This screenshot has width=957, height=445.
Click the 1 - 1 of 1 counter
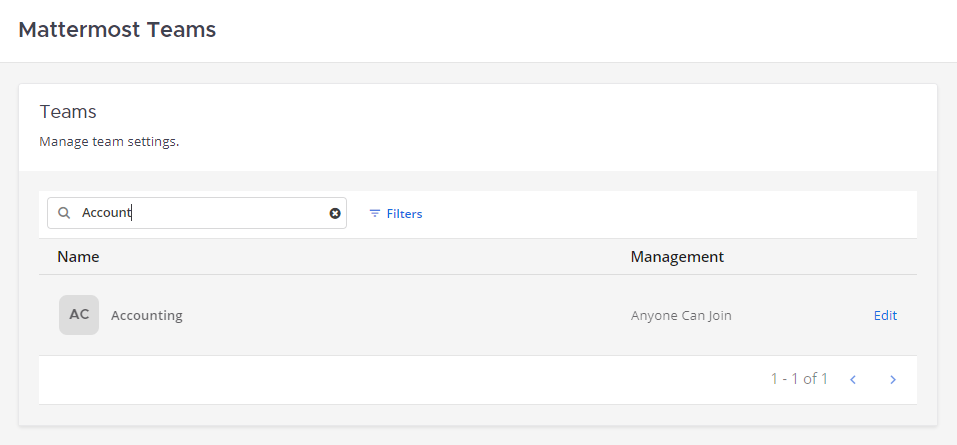[x=799, y=379]
